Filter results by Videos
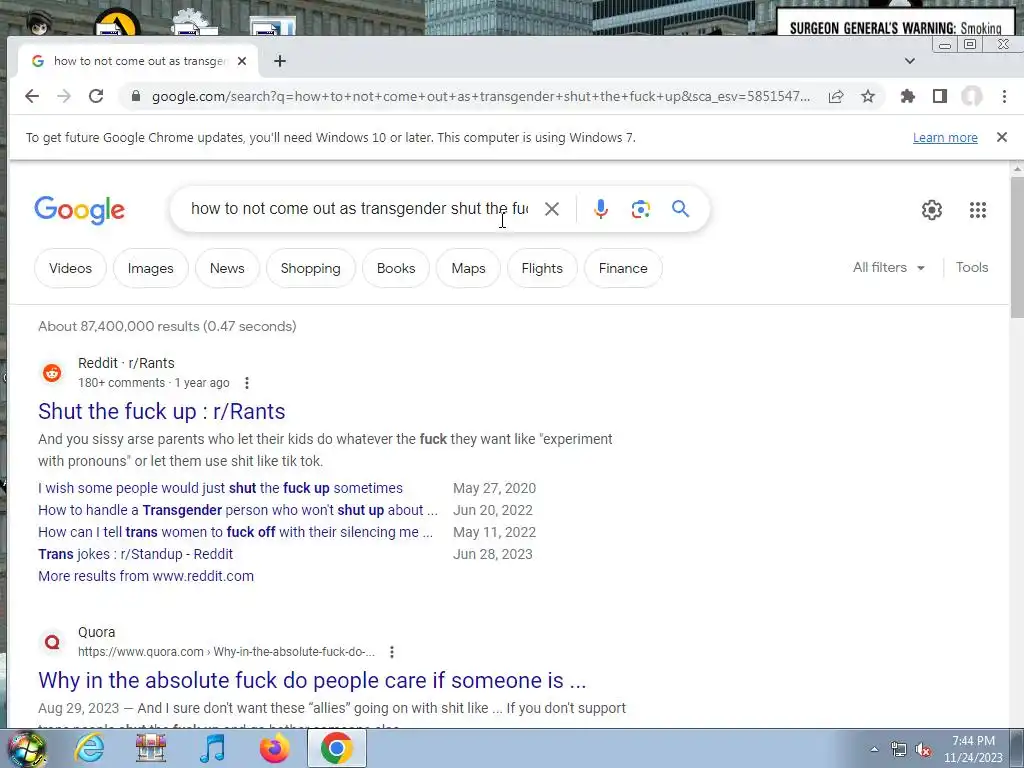The height and width of the screenshot is (768, 1024). tap(71, 268)
